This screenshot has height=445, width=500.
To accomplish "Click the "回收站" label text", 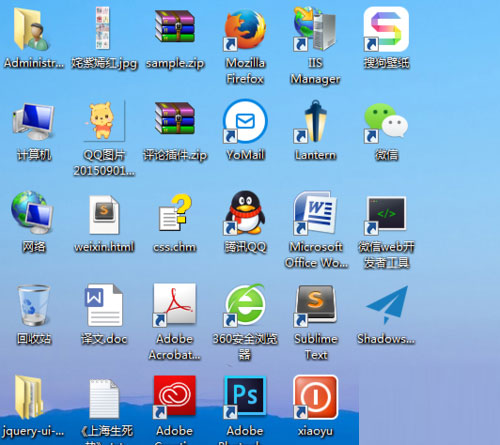I will 34,339.
